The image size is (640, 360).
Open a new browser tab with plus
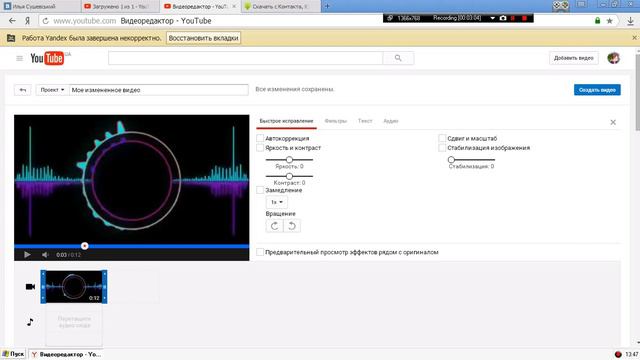coord(327,6)
